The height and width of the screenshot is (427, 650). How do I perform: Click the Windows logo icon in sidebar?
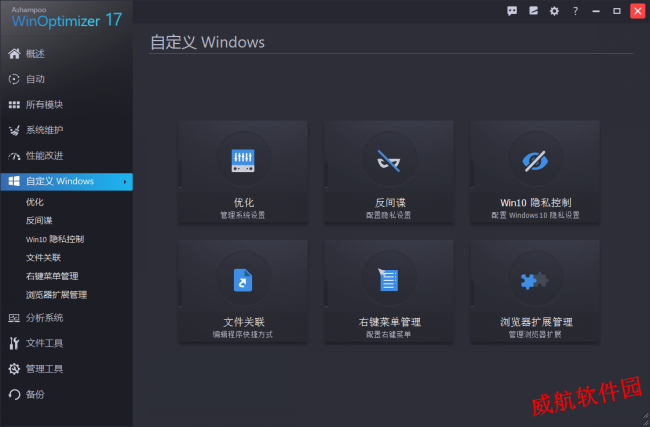14,181
